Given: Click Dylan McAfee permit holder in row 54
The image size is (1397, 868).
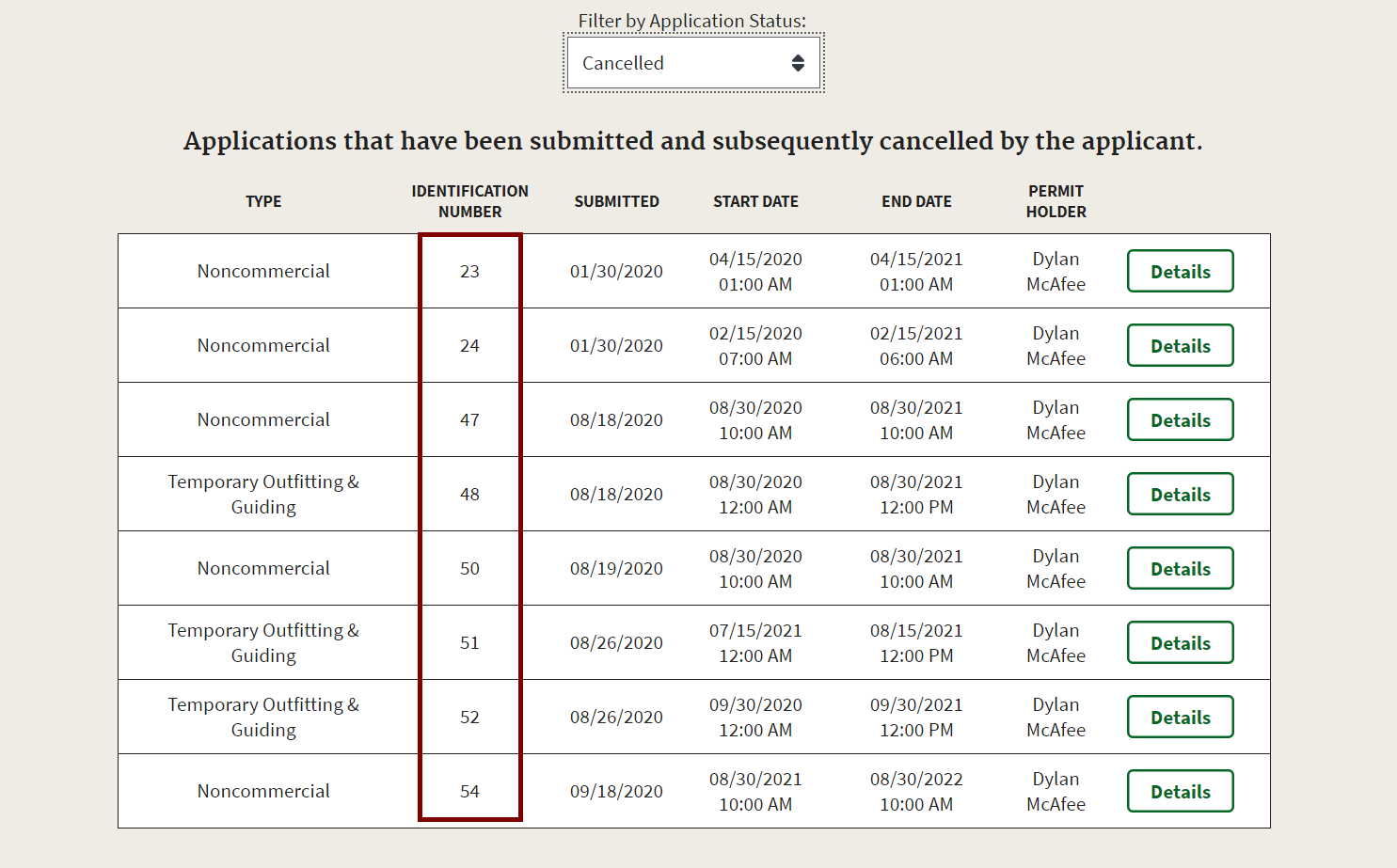Looking at the screenshot, I should tap(1056, 791).
